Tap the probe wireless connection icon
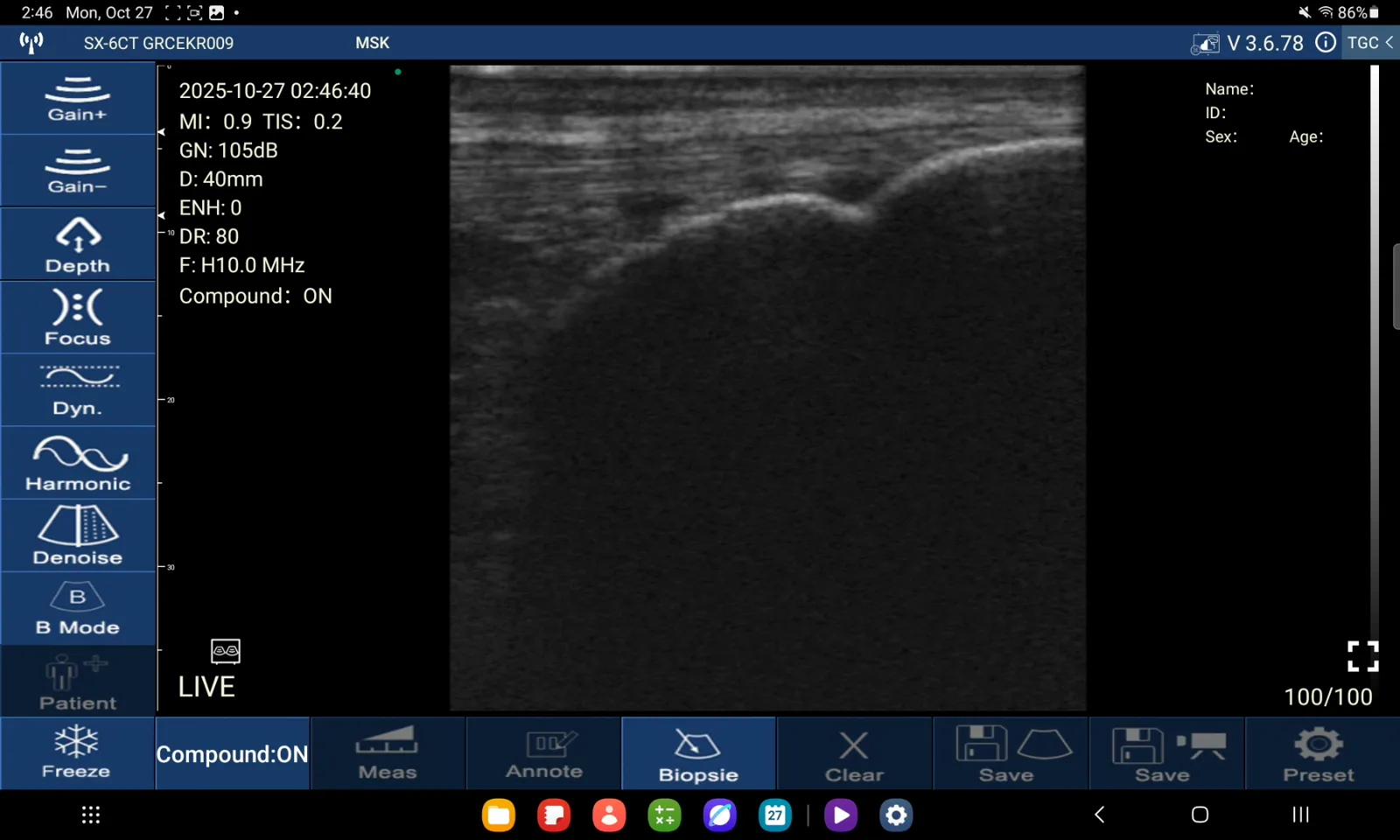This screenshot has width=1400, height=840. (31, 42)
